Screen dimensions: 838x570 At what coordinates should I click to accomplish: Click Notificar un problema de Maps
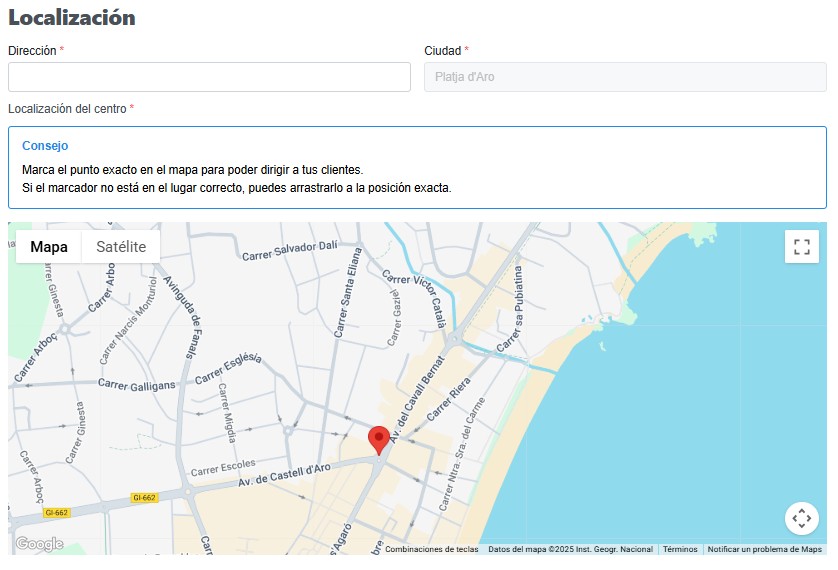click(765, 549)
